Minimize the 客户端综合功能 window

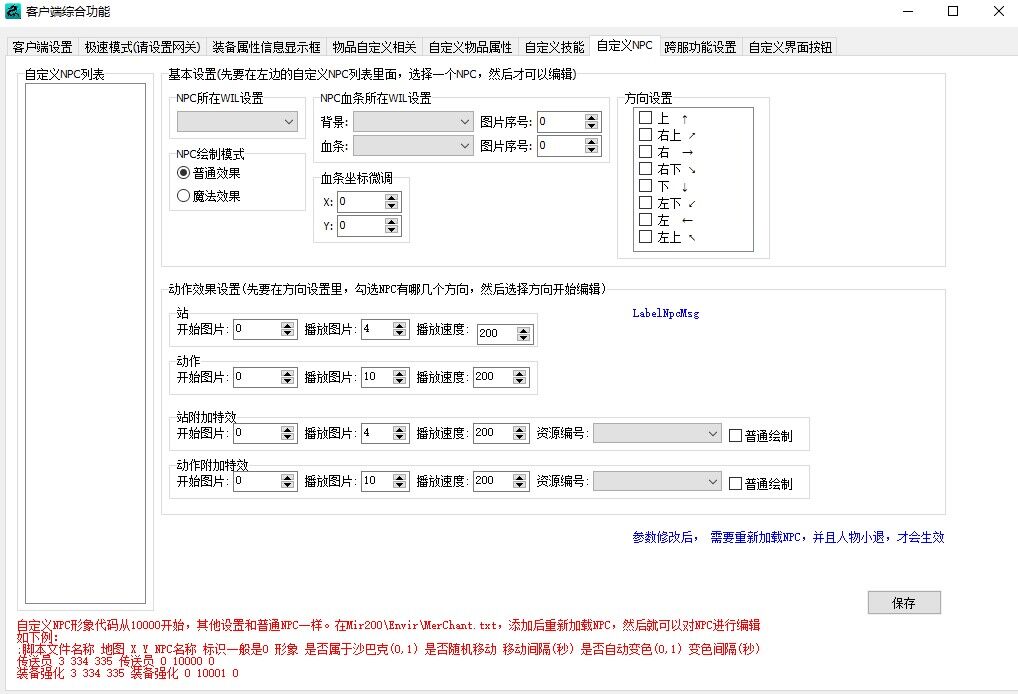(908, 11)
